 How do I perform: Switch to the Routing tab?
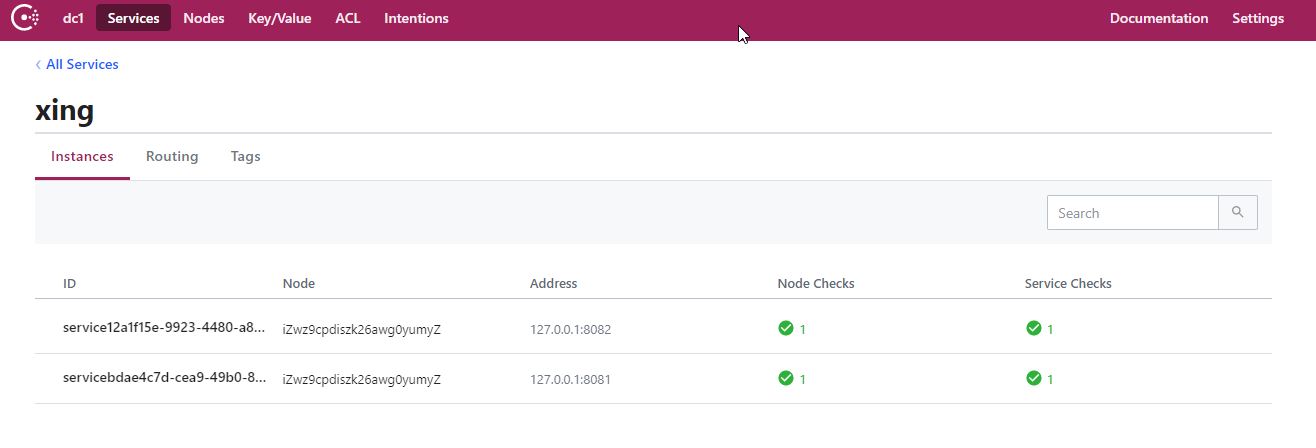pyautogui.click(x=172, y=157)
